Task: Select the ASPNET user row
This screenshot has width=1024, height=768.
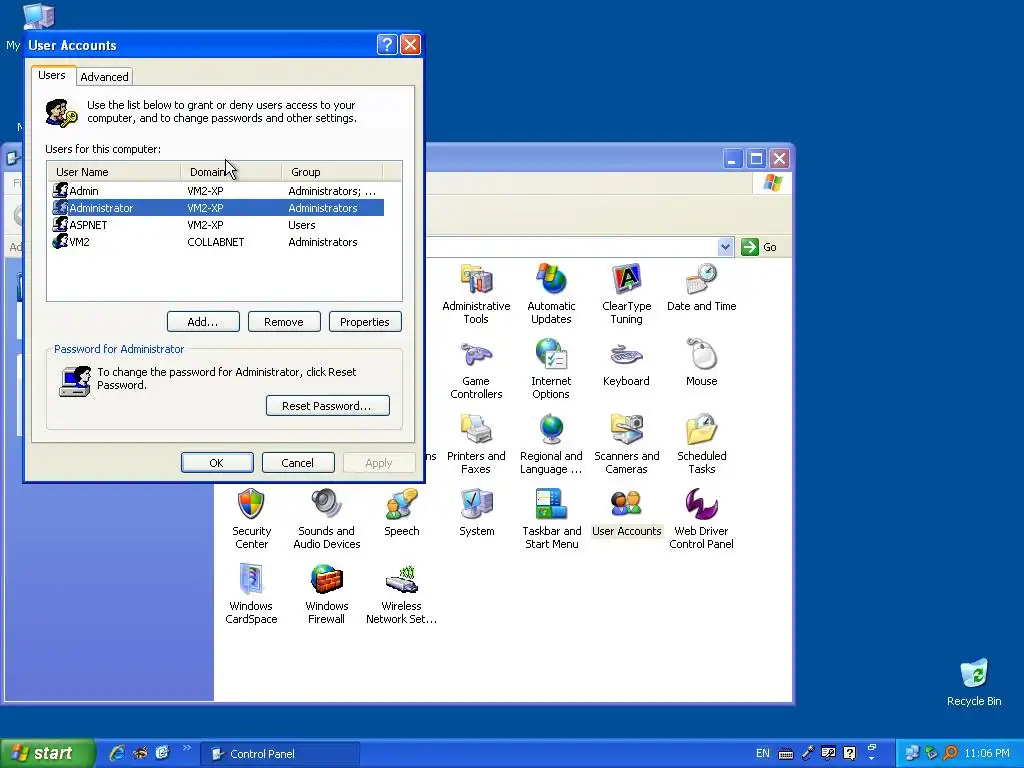Action: coord(217,225)
